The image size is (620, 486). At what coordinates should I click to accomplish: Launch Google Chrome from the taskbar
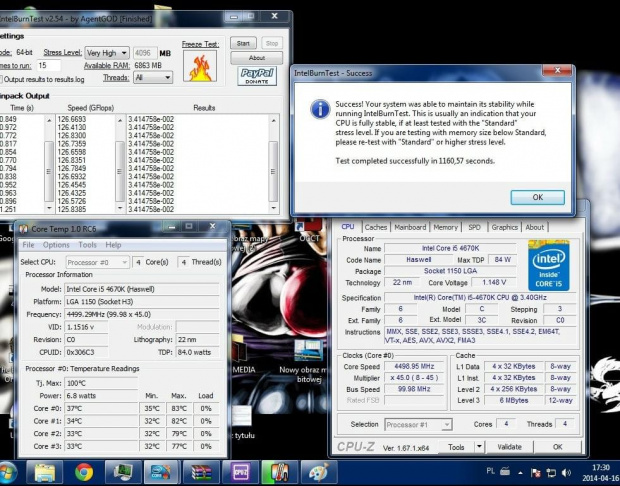point(84,472)
